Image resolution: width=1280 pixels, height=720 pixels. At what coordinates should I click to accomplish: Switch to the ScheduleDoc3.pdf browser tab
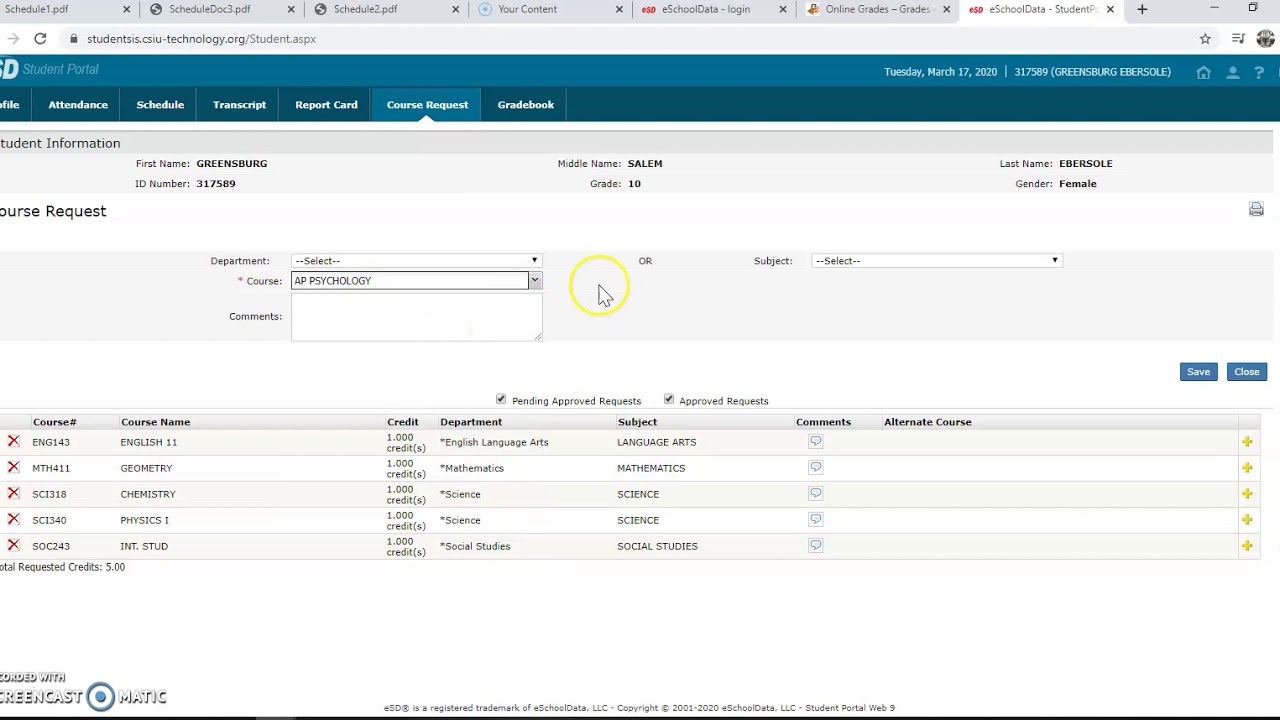(222, 9)
